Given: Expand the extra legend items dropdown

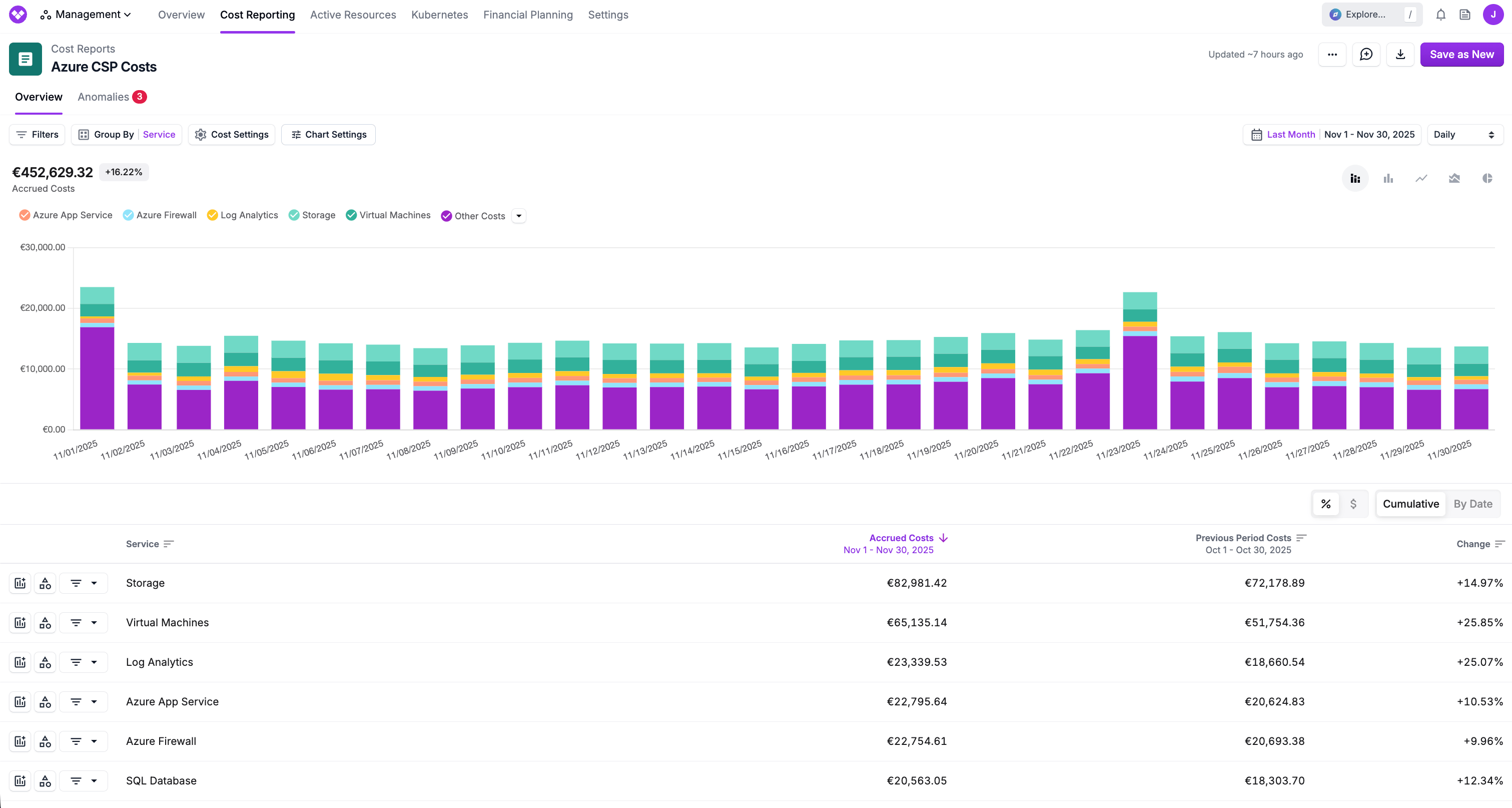Looking at the screenshot, I should (x=519, y=215).
